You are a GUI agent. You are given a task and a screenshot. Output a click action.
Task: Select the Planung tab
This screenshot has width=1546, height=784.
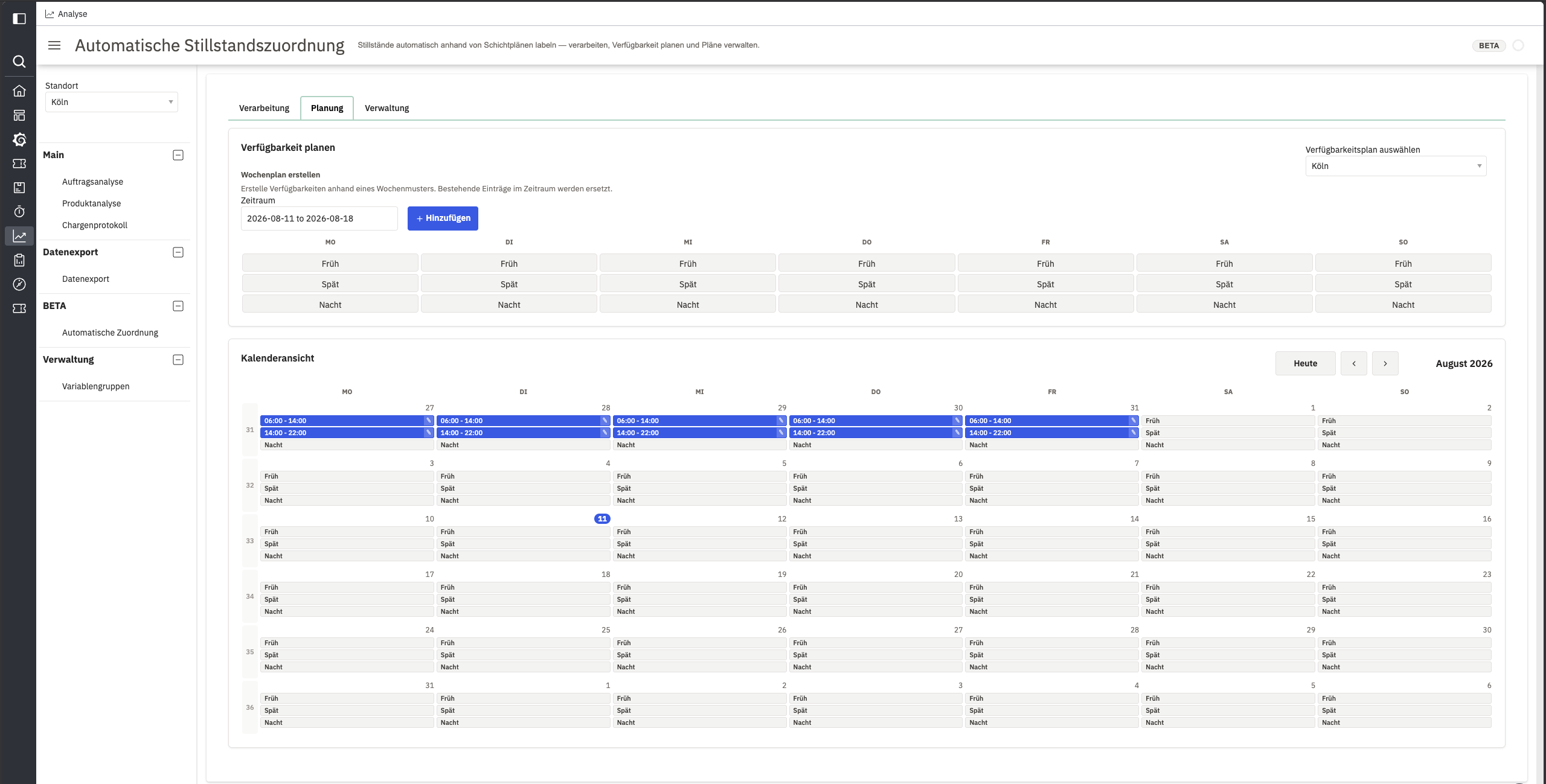[x=327, y=108]
